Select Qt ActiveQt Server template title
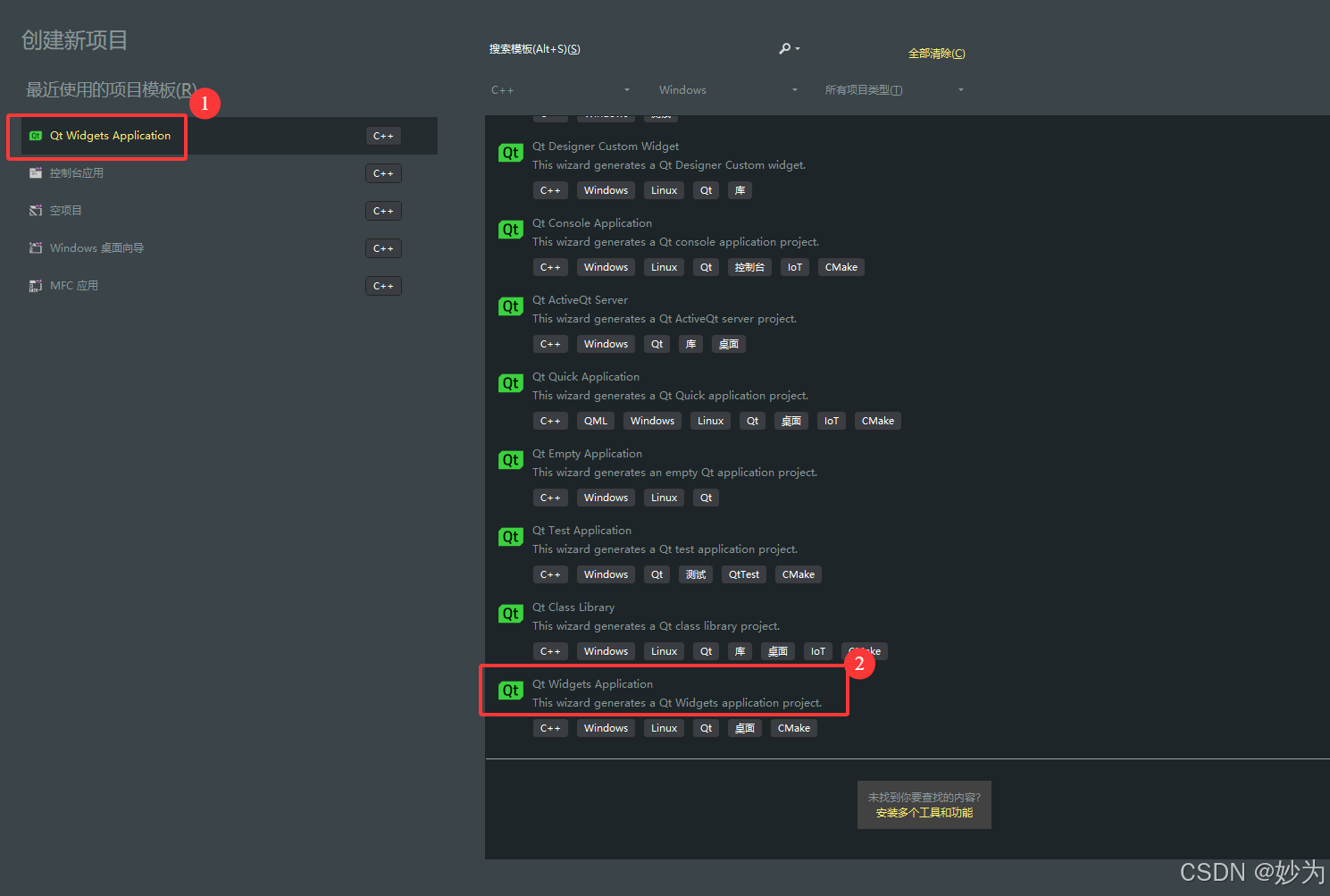The image size is (1330, 896). 581,300
